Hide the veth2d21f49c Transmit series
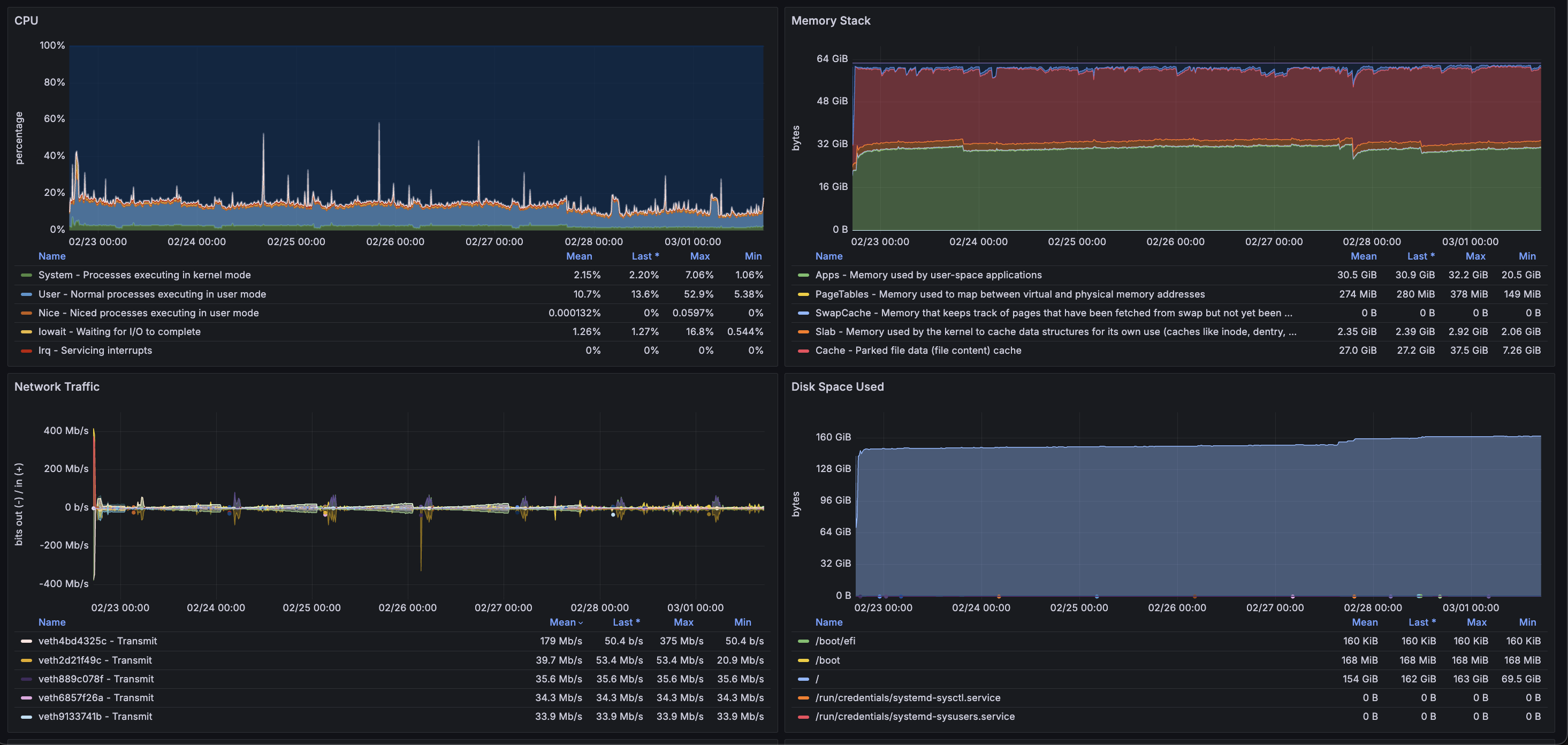 click(95, 660)
